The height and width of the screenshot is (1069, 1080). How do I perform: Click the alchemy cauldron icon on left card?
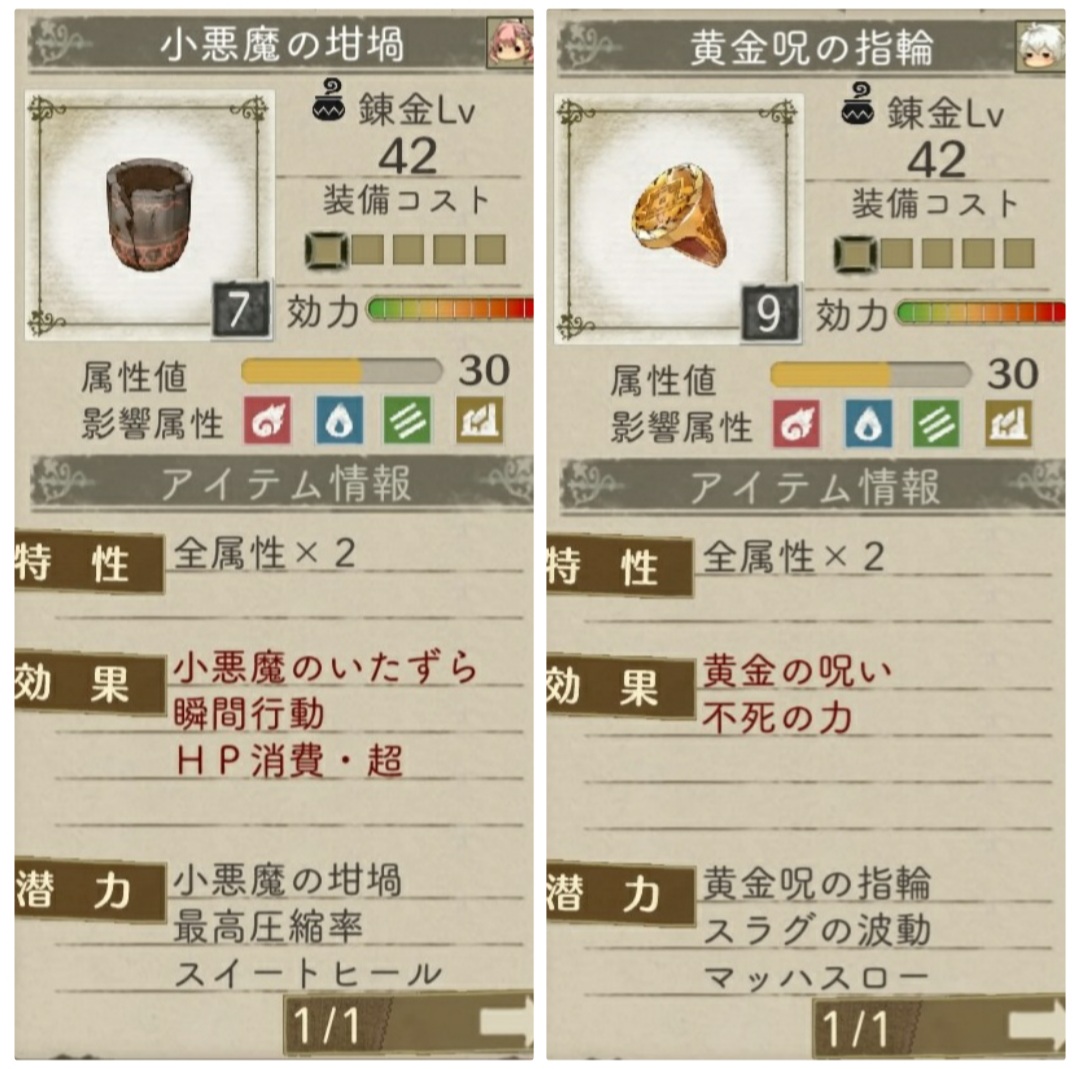pyautogui.click(x=329, y=101)
